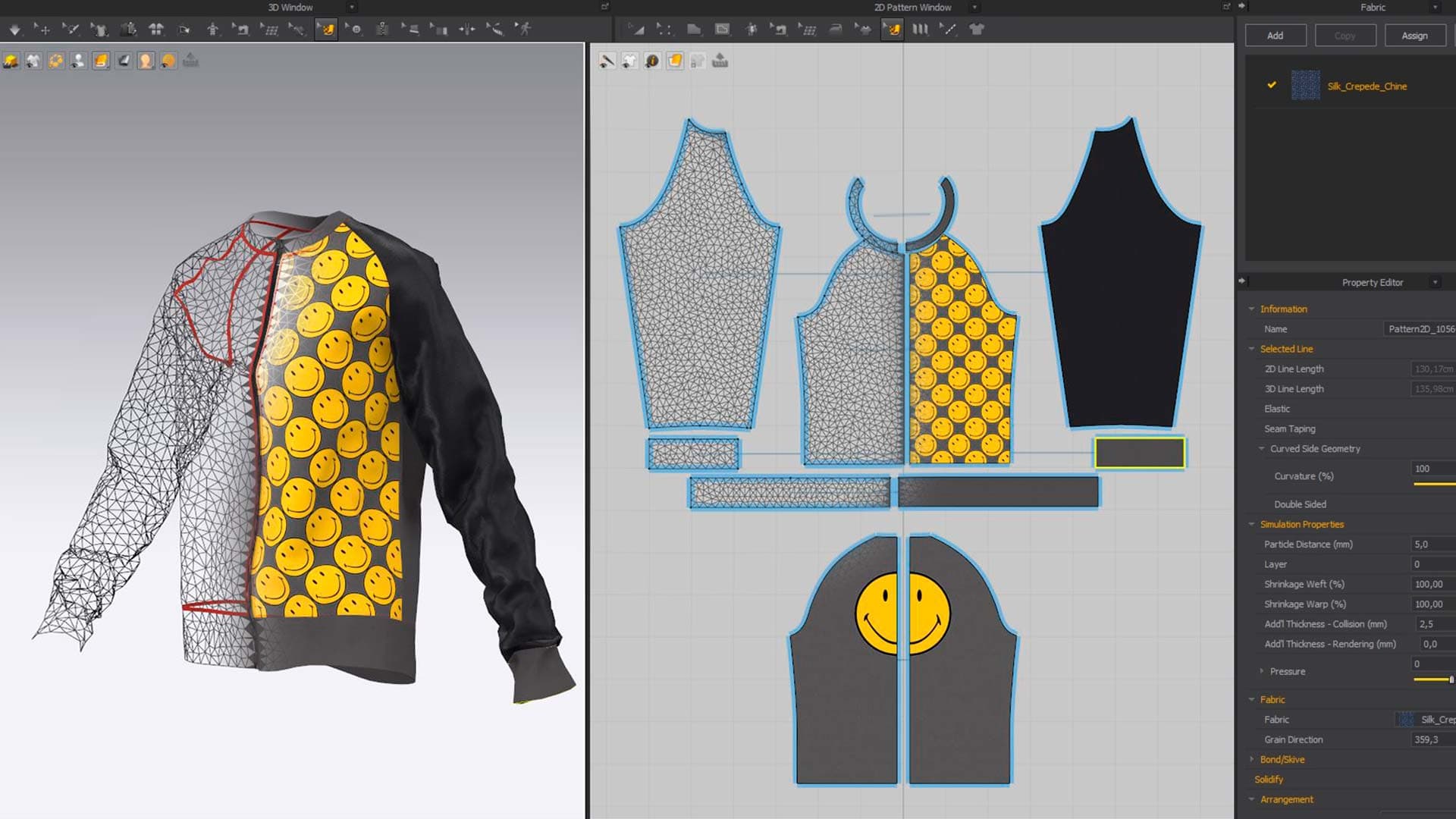Toggle the Silk_Crepede_Chine fabric checkmark
Viewport: 1456px width, 819px height.
[1272, 85]
